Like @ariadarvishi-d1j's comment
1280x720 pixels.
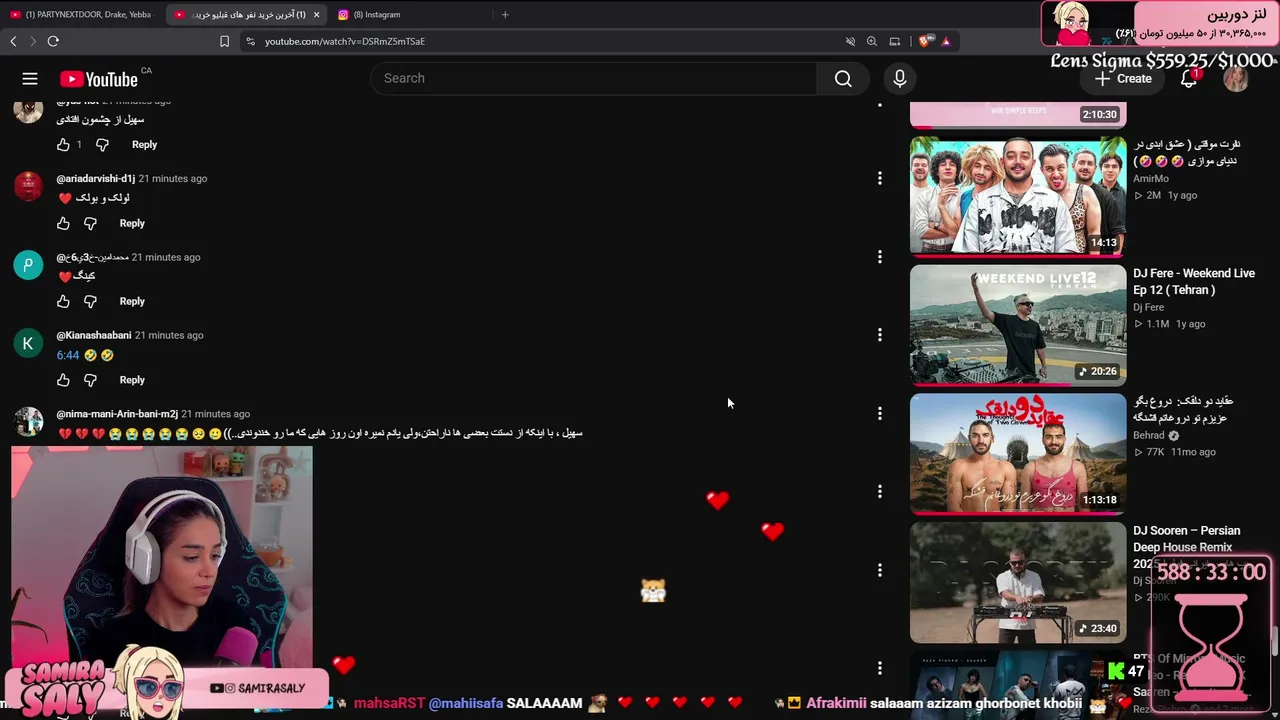[x=63, y=223]
